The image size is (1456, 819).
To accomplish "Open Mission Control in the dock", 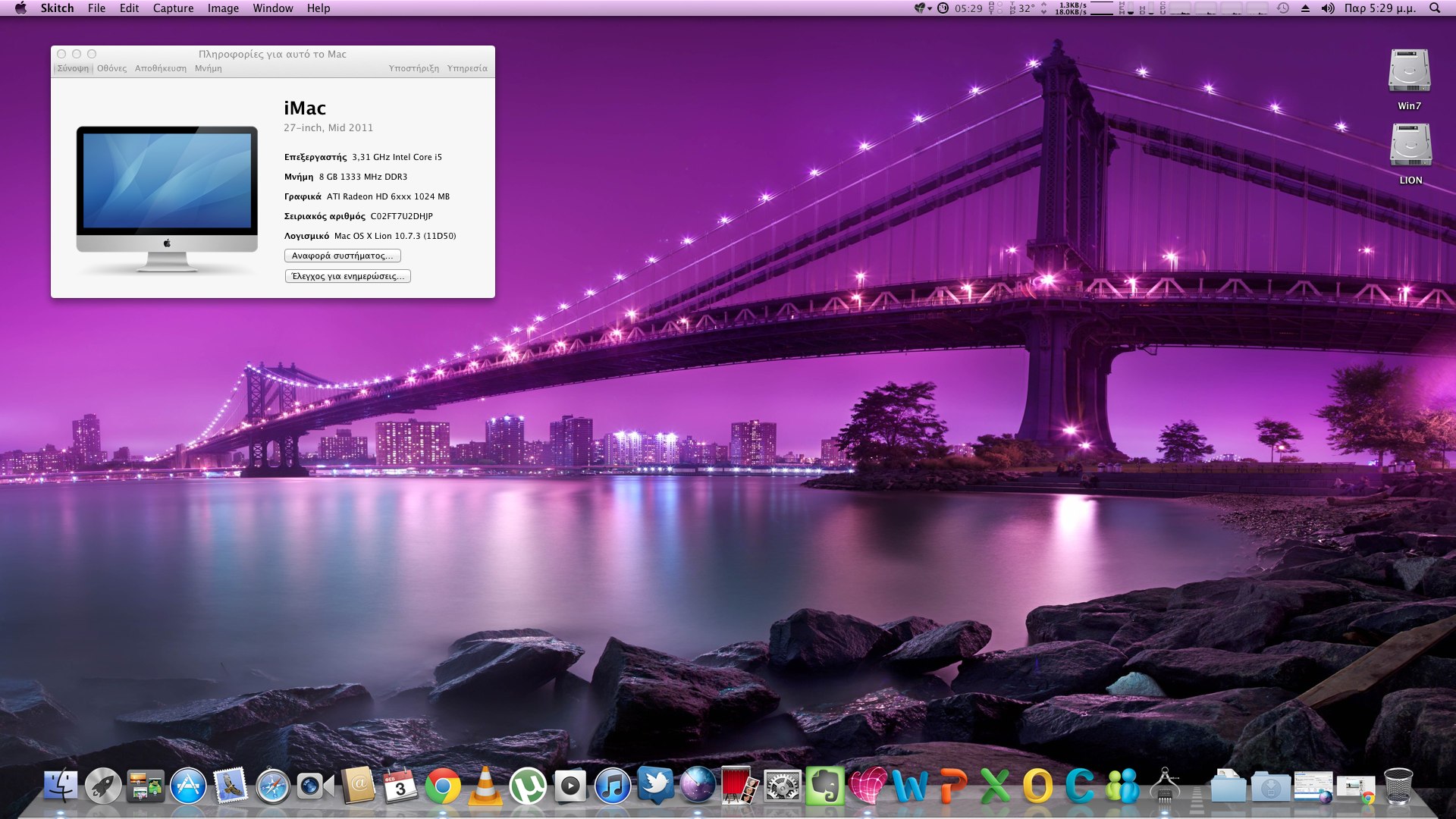I will point(146,786).
